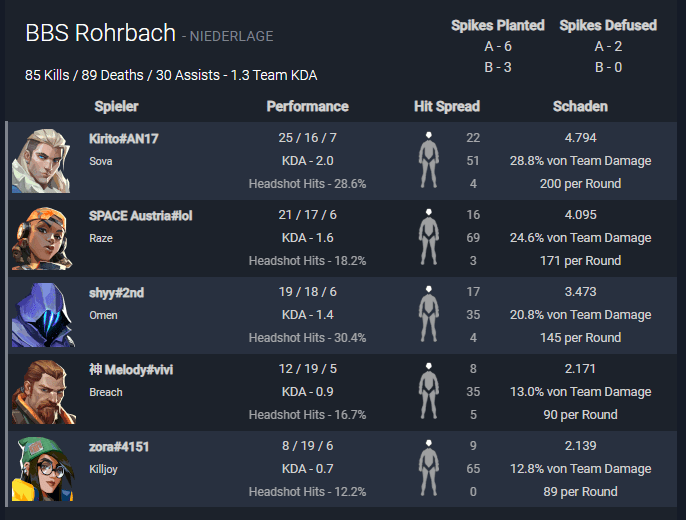This screenshot has height=520, width=686.
Task: Open player profile shyy#2nd
Action: pos(116,293)
